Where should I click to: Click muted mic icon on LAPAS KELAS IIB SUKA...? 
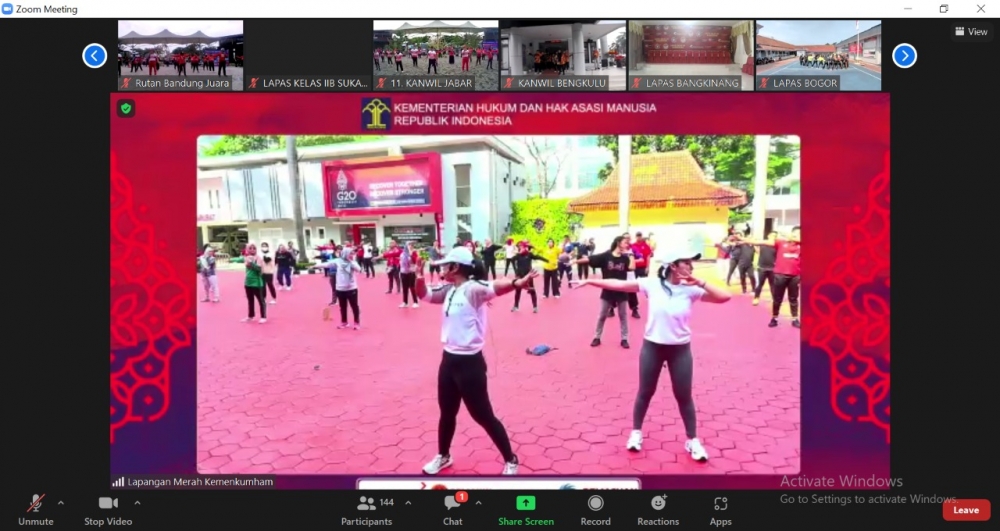[x=254, y=83]
